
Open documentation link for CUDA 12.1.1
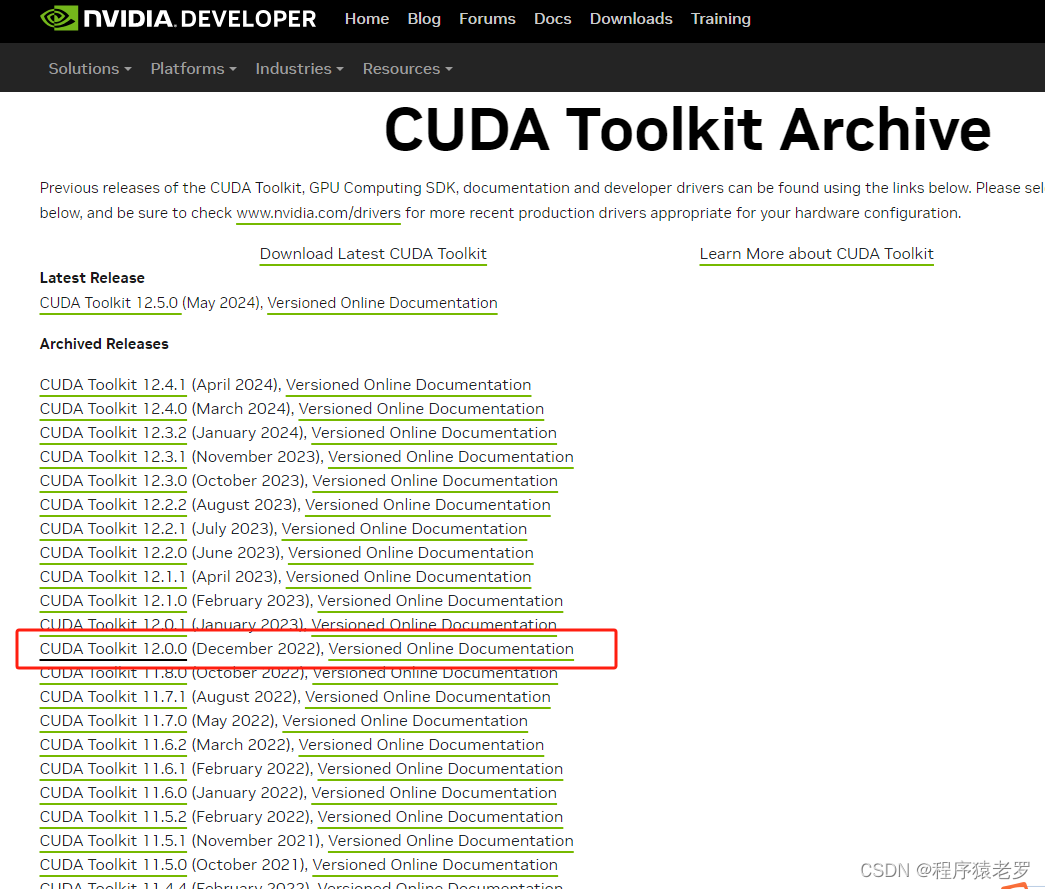(409, 577)
